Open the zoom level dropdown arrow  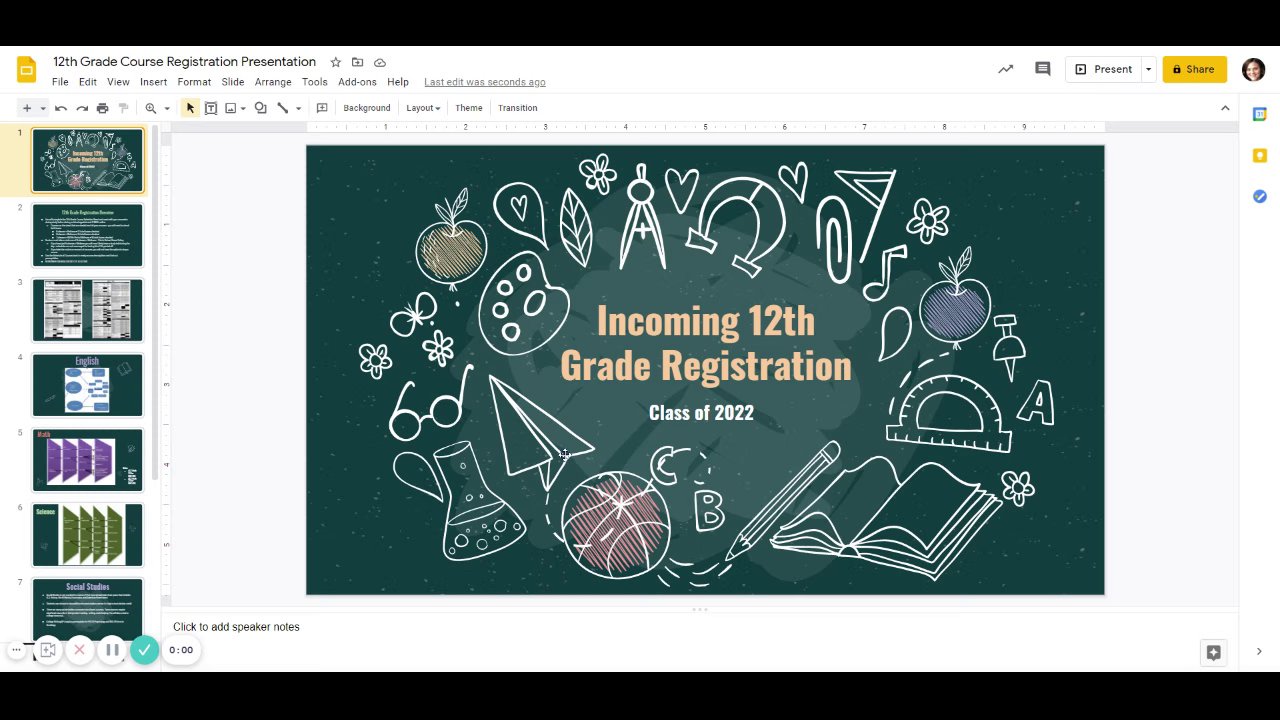167,108
